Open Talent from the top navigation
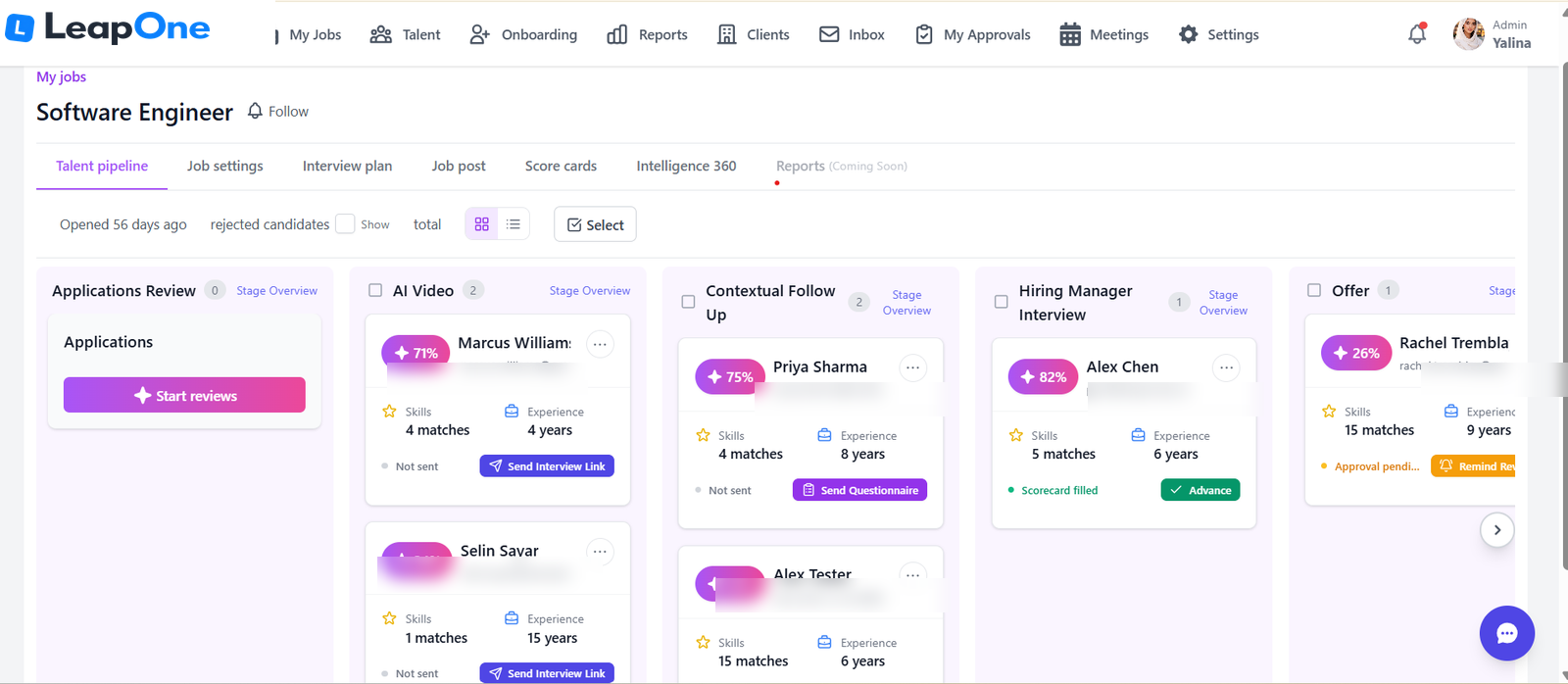Image resolution: width=1568 pixels, height=684 pixels. coord(405,34)
